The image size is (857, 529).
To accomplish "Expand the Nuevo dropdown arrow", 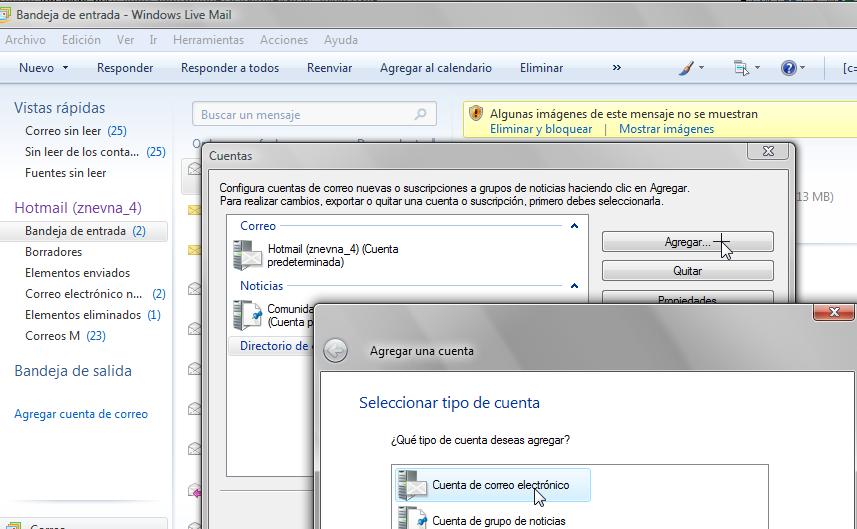I will tap(66, 68).
